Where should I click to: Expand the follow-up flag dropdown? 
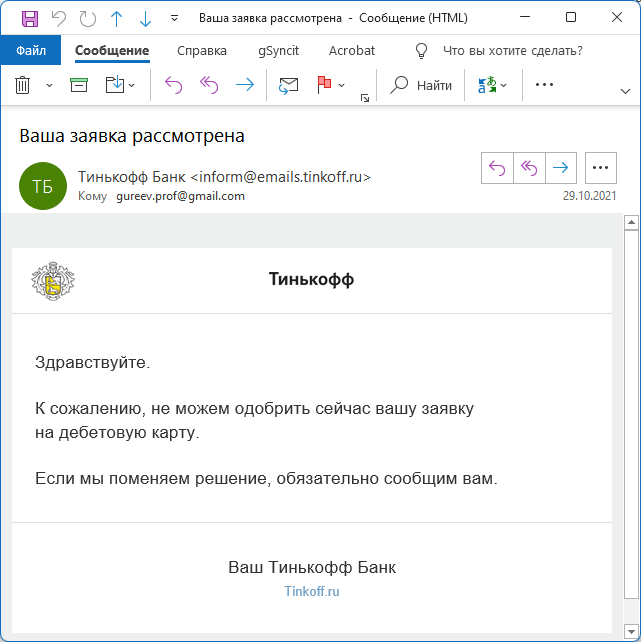tap(341, 86)
